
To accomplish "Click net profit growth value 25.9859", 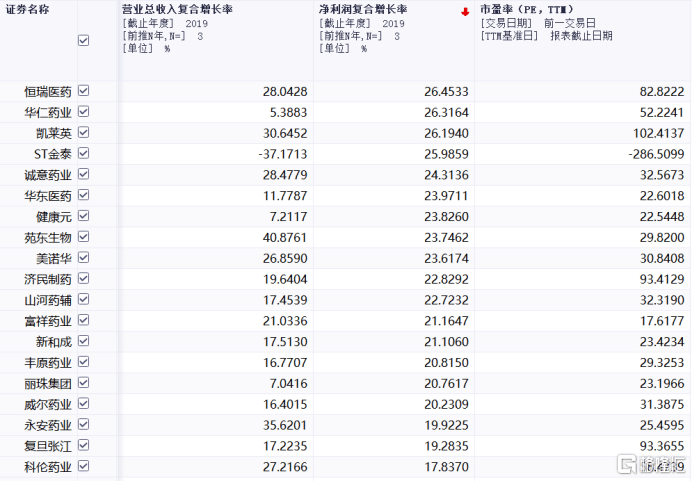I will tap(447, 154).
